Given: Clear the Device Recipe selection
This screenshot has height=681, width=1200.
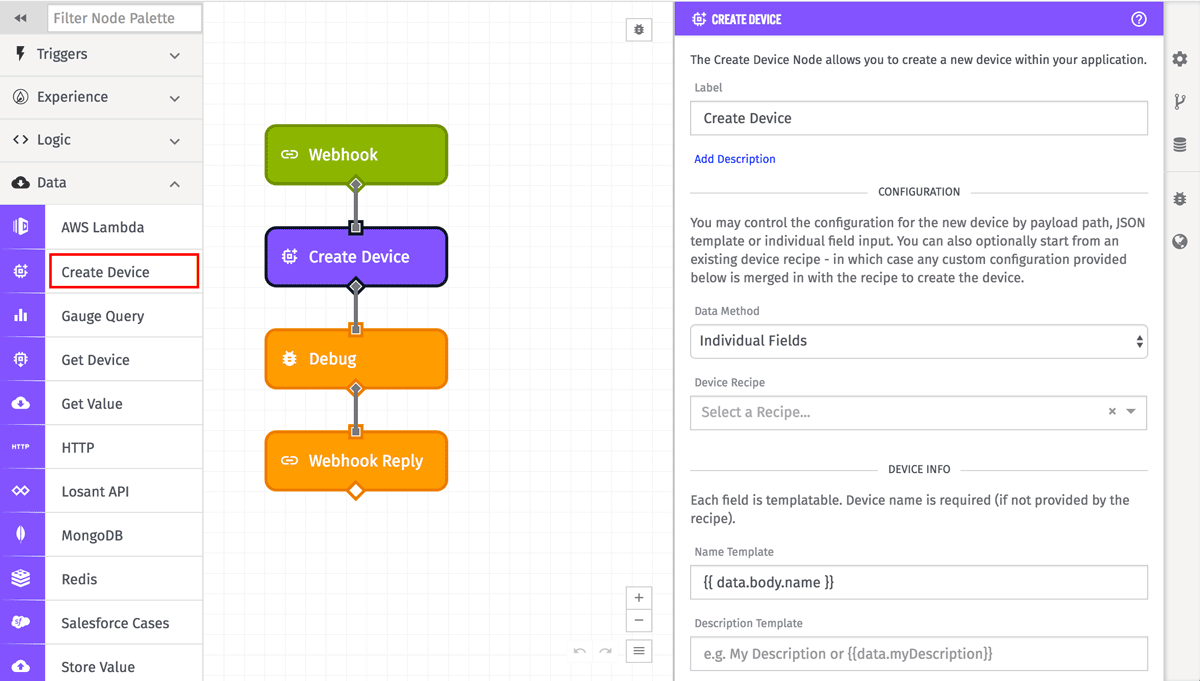Looking at the screenshot, I should coord(1112,412).
